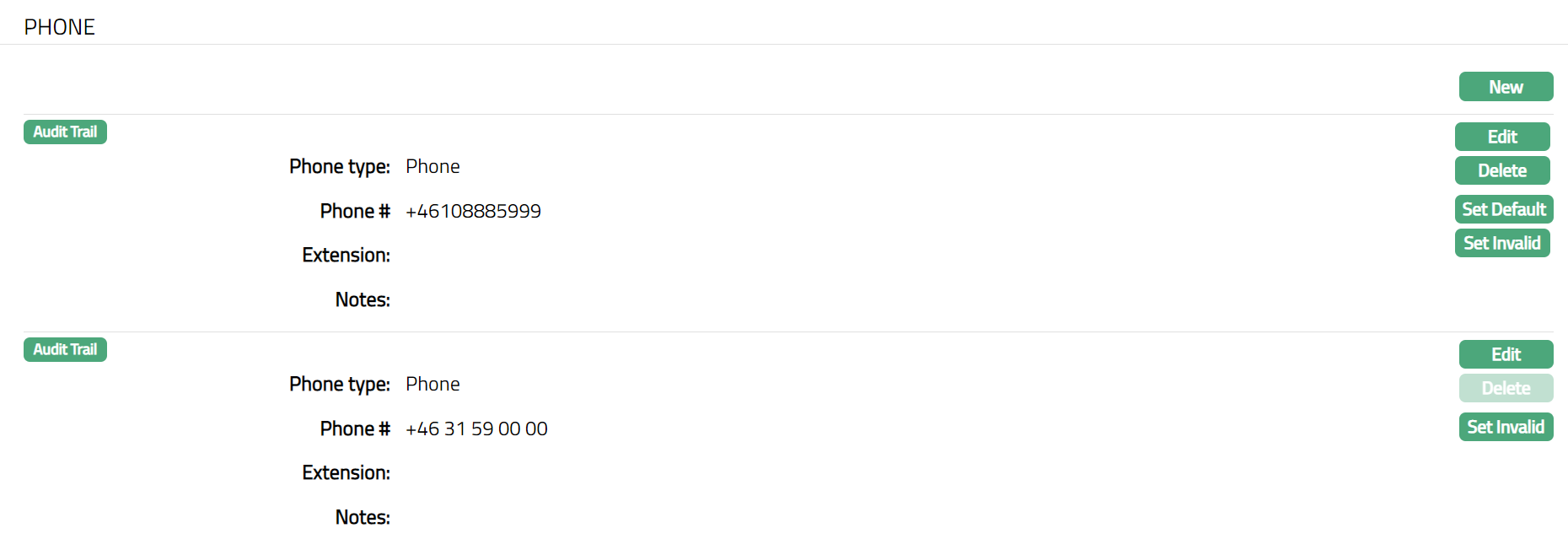Delete the +46108885999 phone entry

coord(1502,170)
